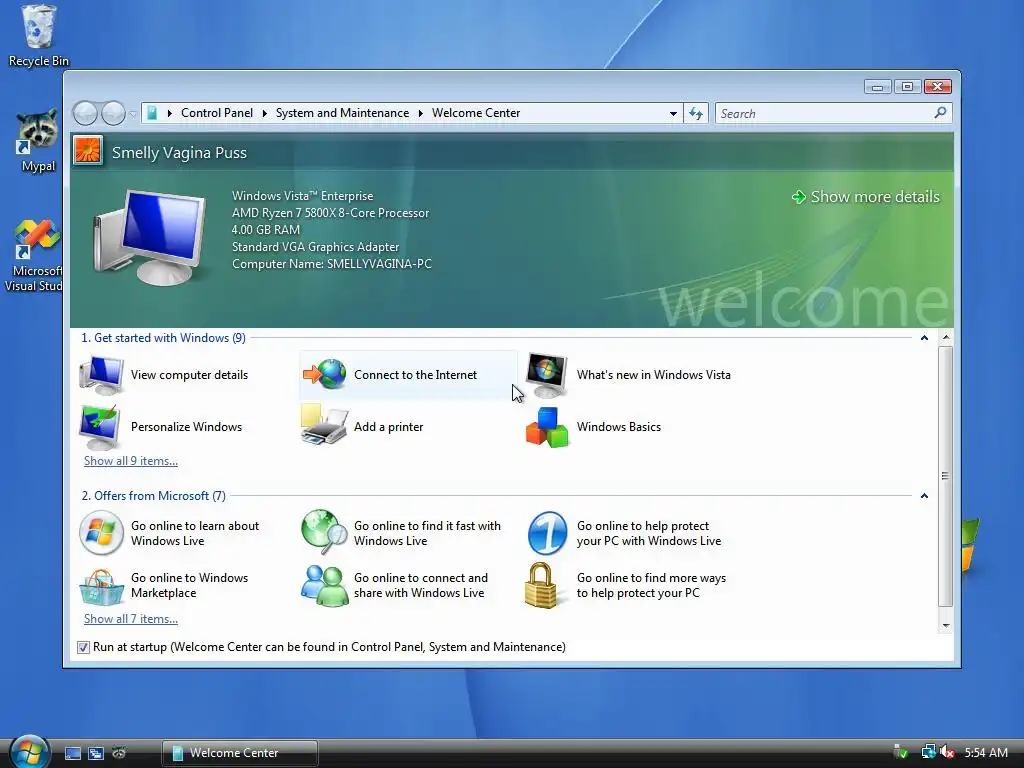Click the Switch between windows quick launch icon

pos(96,753)
